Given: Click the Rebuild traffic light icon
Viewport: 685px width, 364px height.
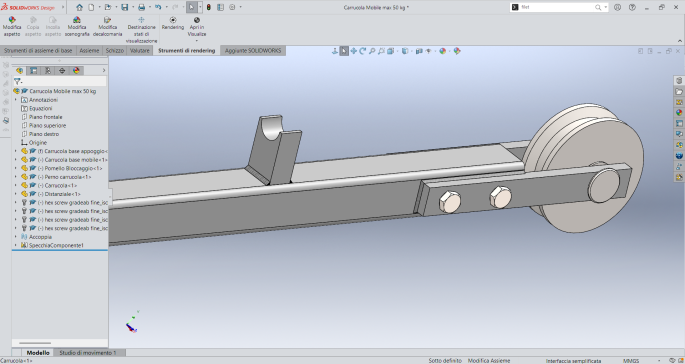Looking at the screenshot, I should 209,7.
